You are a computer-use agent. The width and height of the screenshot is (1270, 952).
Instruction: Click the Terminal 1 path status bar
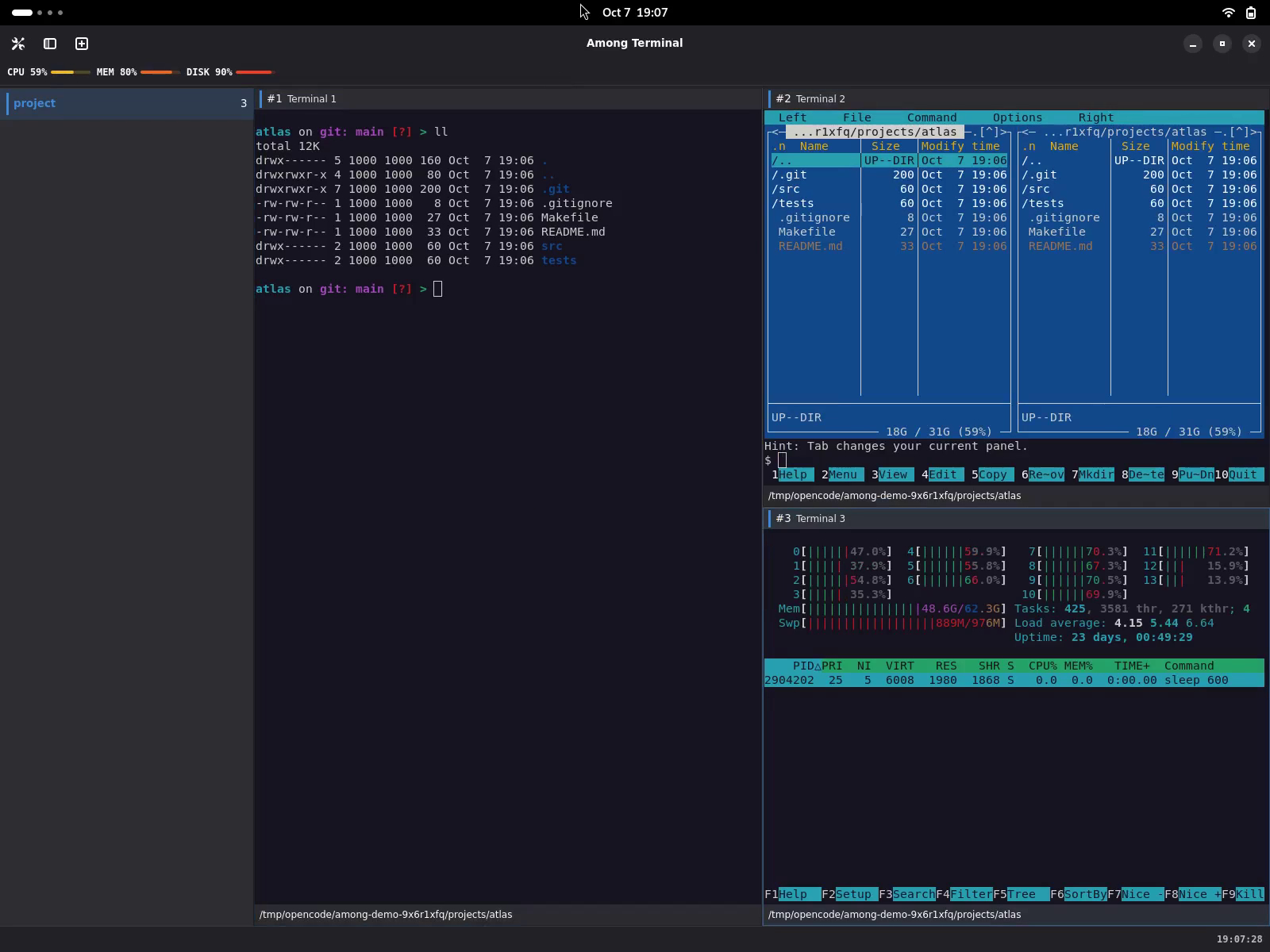coord(508,915)
